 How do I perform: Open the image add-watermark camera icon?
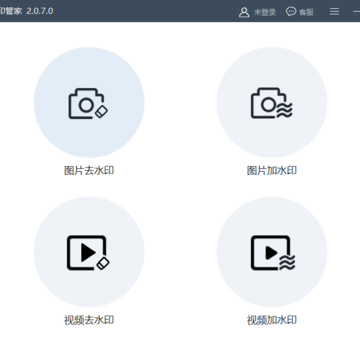[x=272, y=103]
